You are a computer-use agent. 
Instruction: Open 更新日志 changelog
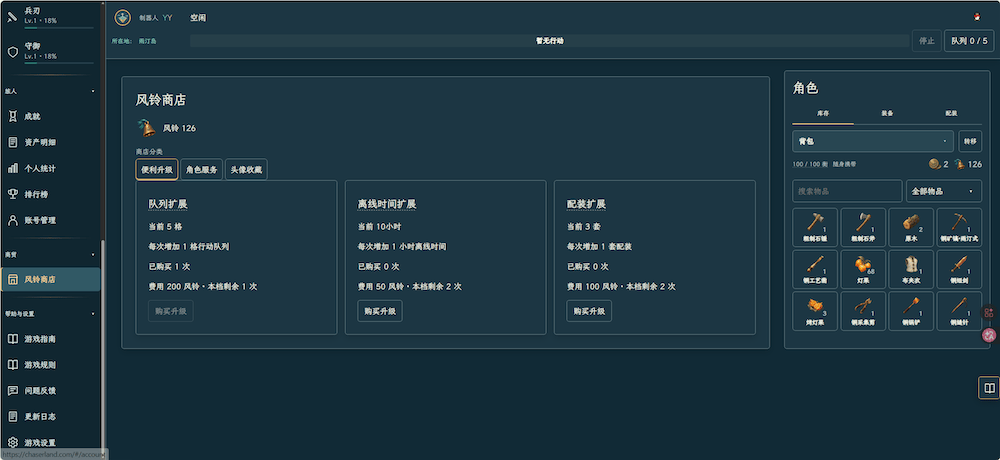pos(50,416)
